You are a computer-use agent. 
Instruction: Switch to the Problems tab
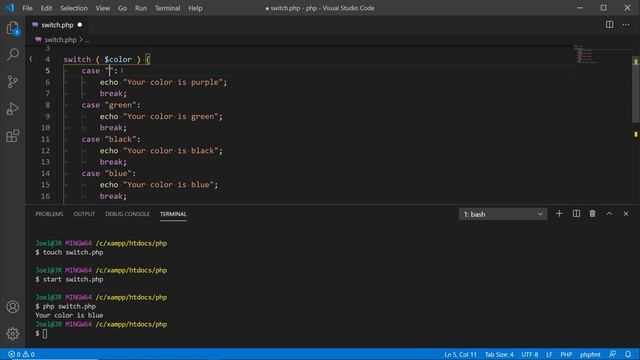[x=49, y=214]
